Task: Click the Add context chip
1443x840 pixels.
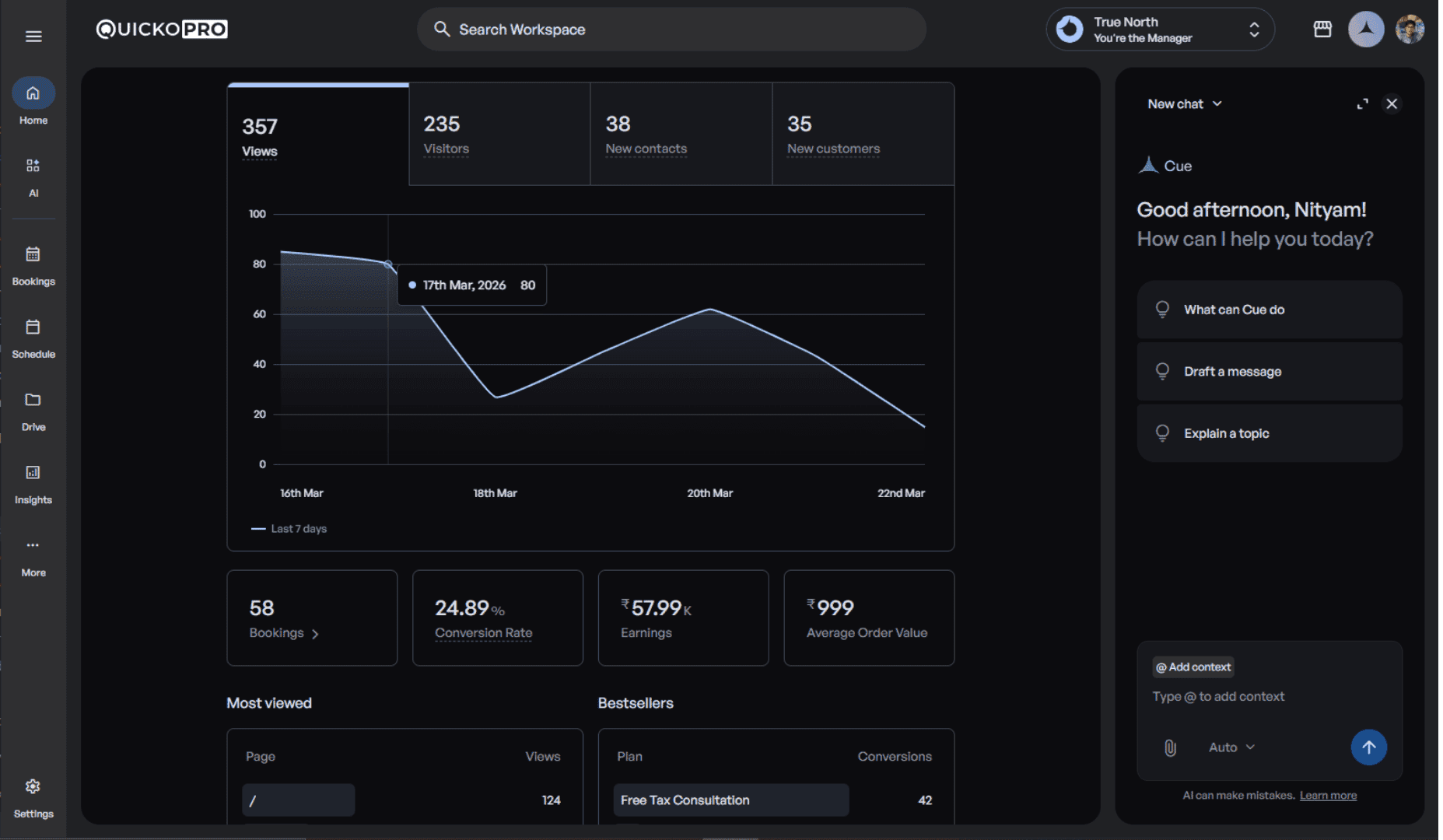Action: 1193,667
